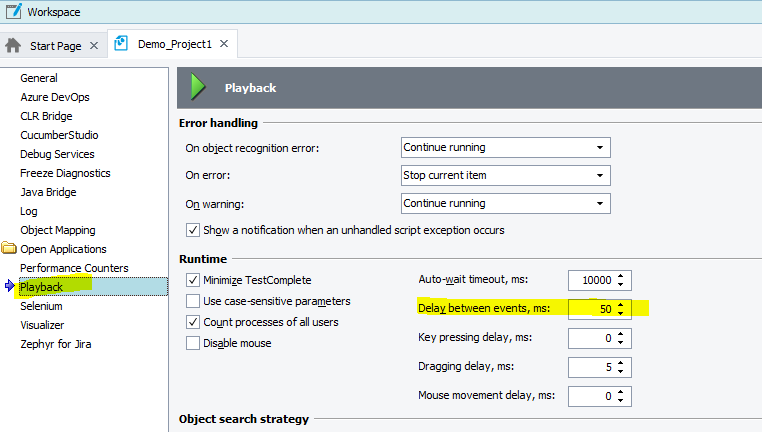Toggle Minimize TestComplete checkbox
The width and height of the screenshot is (762, 432).
(x=193, y=280)
